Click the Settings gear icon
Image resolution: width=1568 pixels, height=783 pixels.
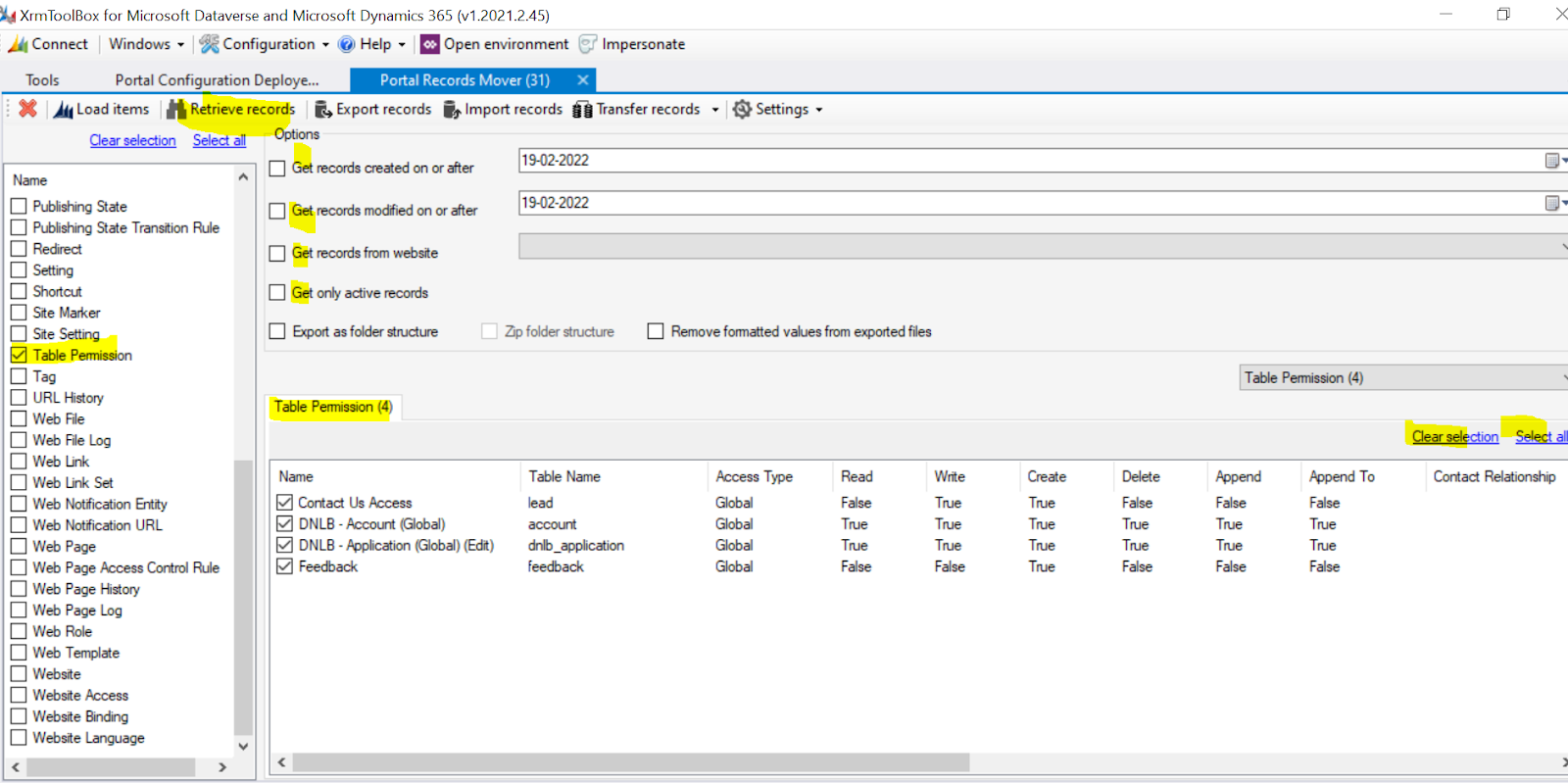click(742, 109)
